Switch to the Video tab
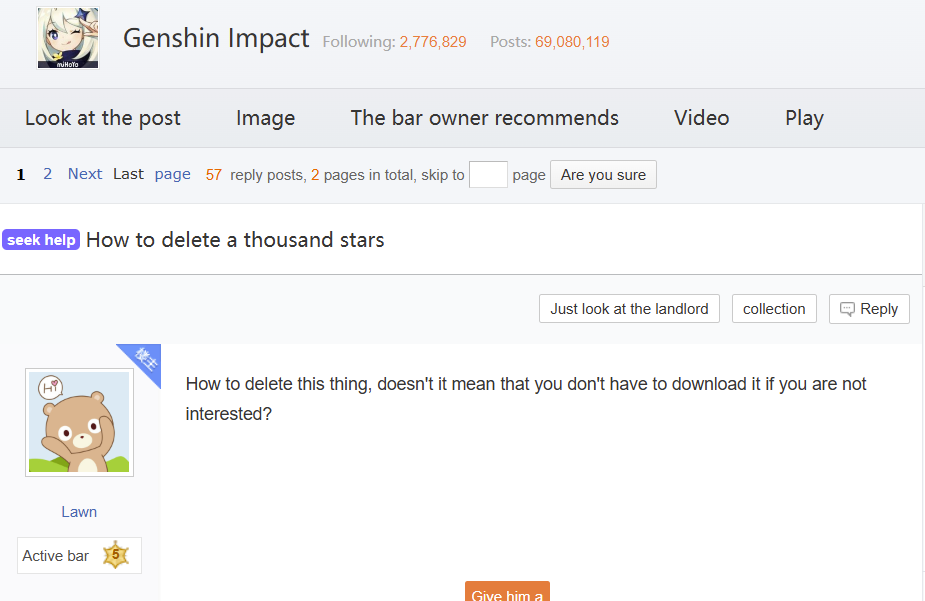 701,118
